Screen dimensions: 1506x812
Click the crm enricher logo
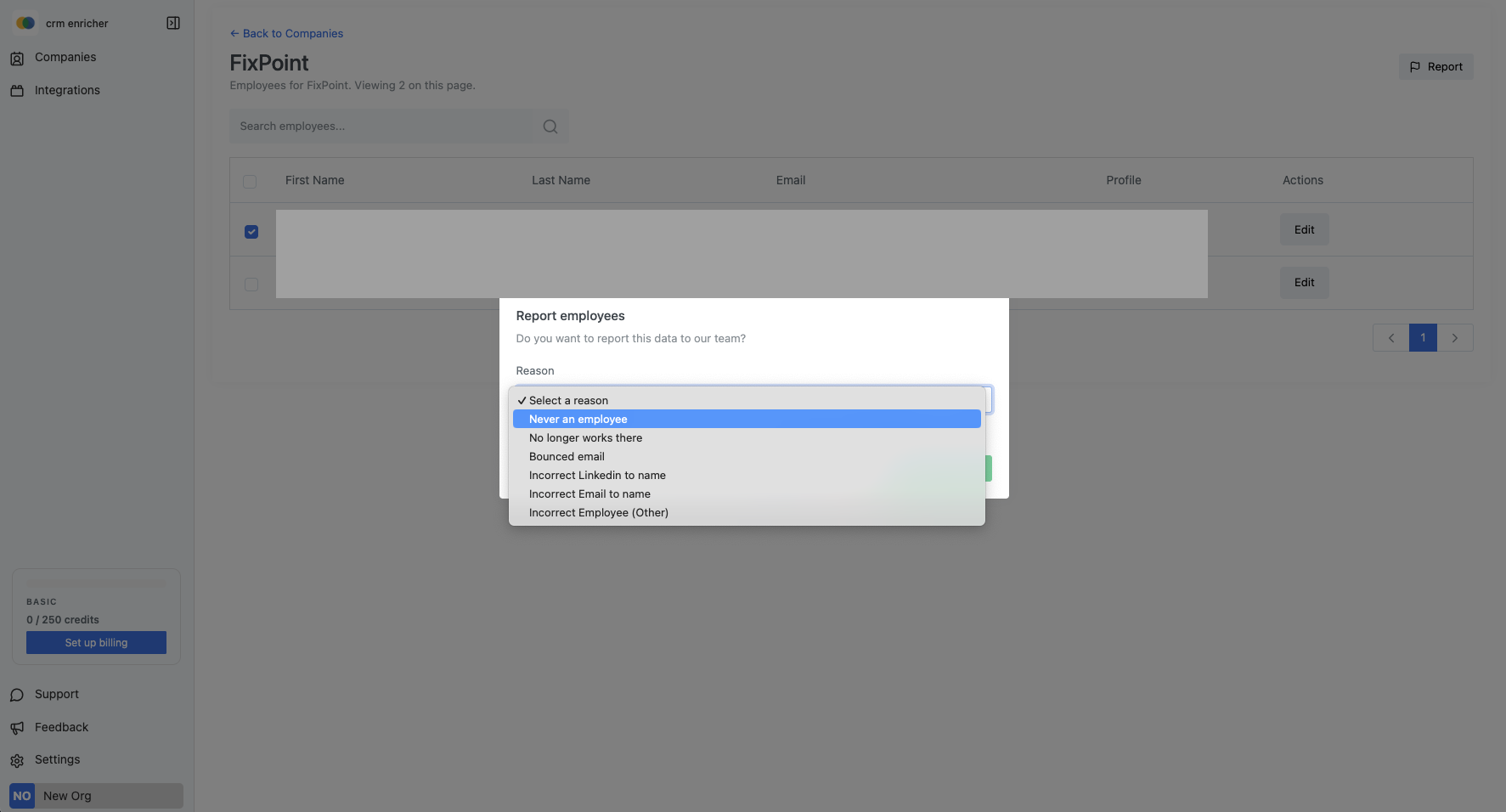[25, 23]
